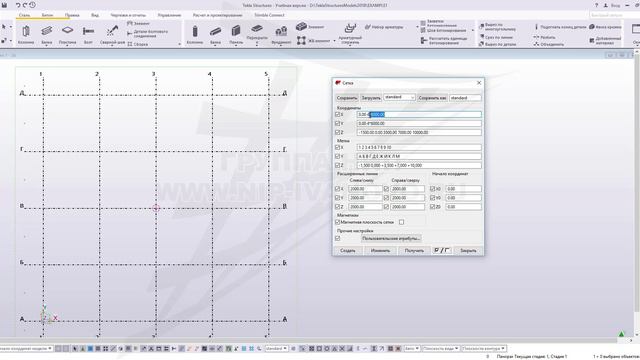Screen dimensions: 640x360
Task: Toggle Метки X checkbox
Action: tap(338, 147)
